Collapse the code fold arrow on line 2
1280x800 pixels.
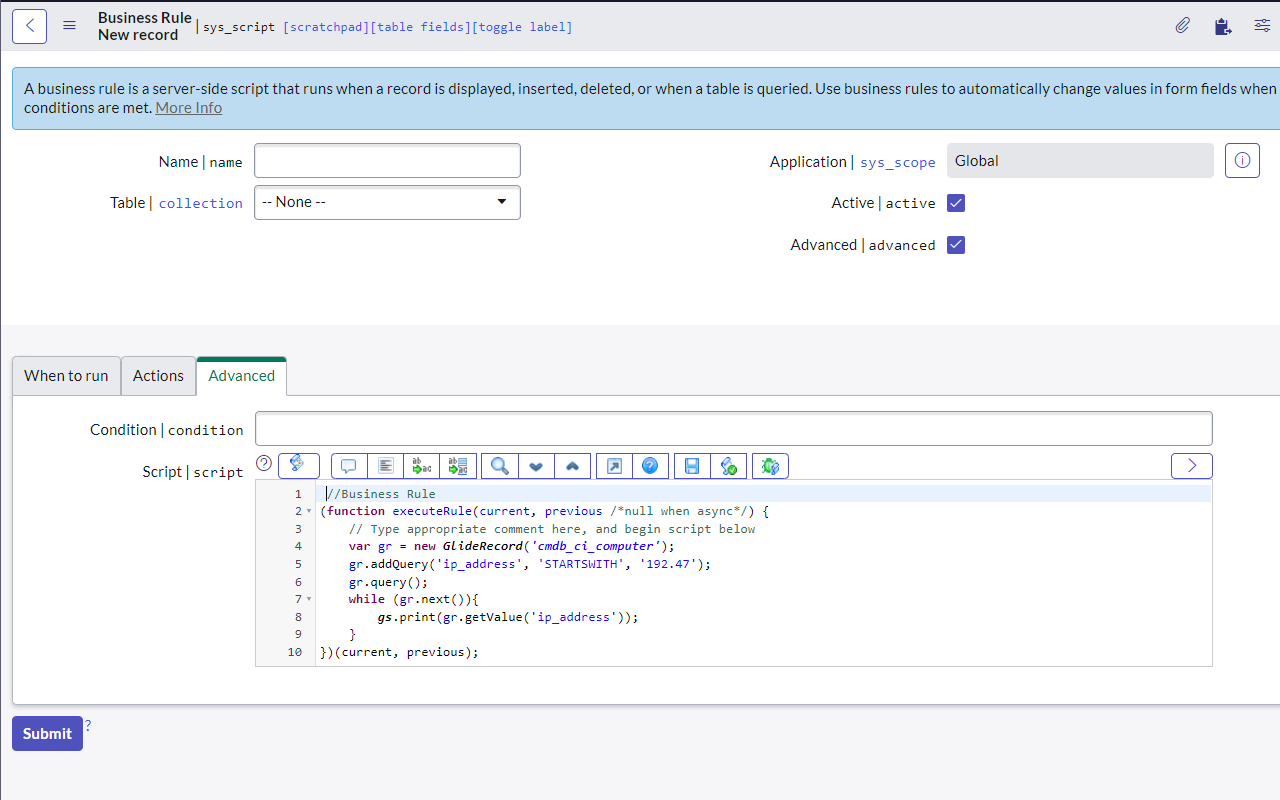309,511
